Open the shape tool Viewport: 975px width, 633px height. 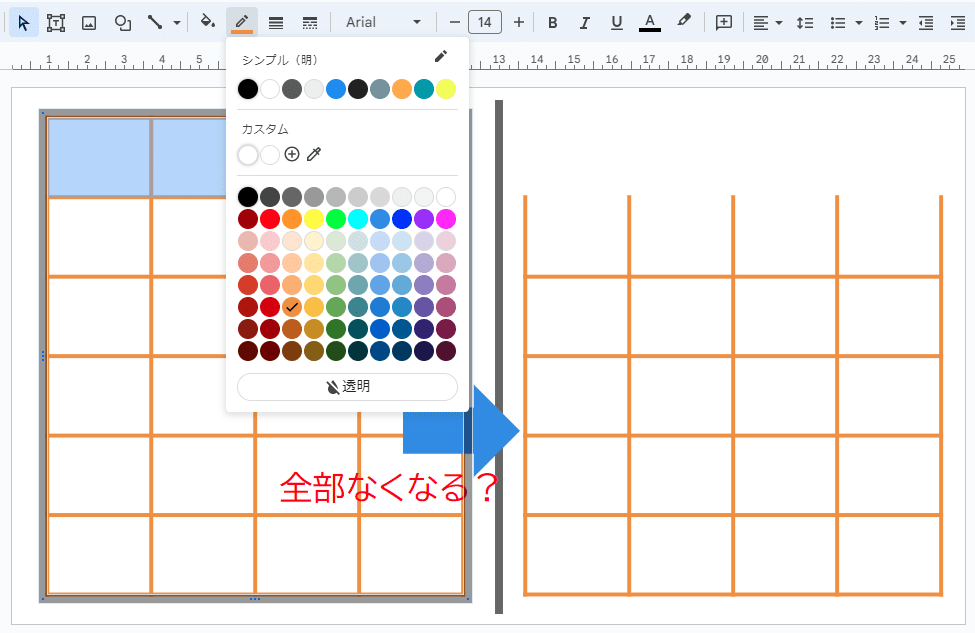(122, 23)
